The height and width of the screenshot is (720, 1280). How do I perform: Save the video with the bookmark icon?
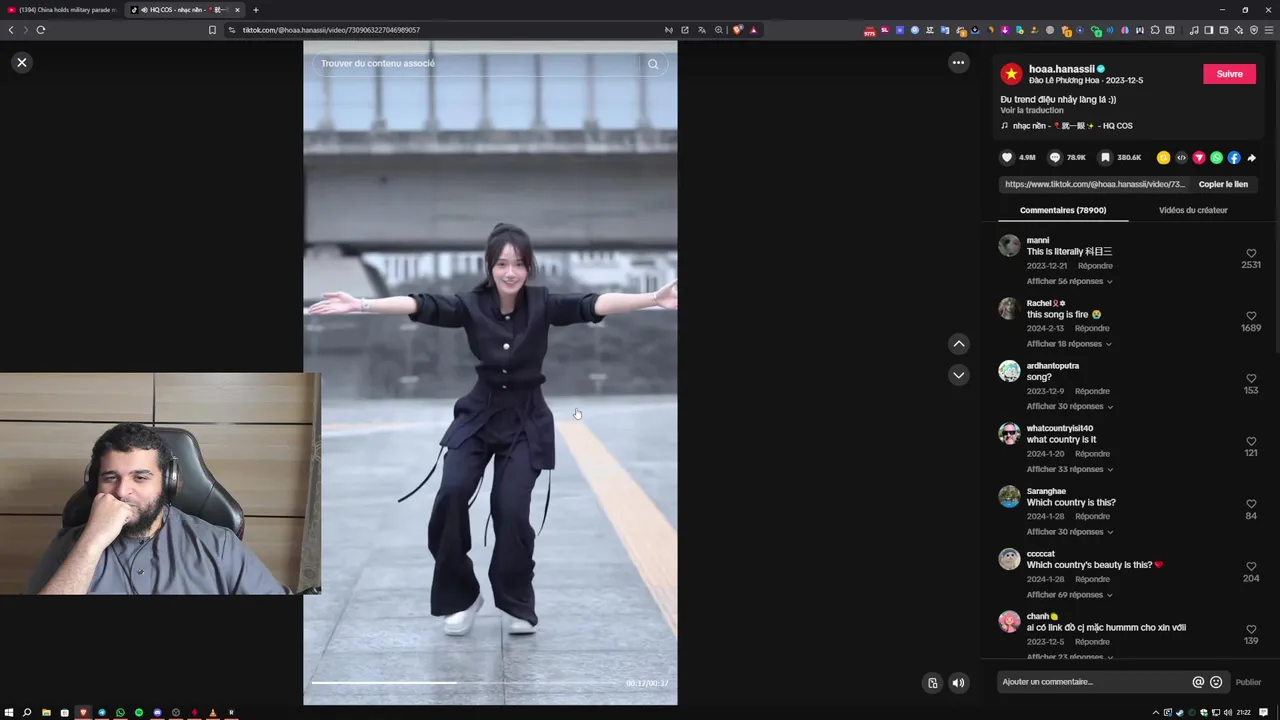point(1105,157)
